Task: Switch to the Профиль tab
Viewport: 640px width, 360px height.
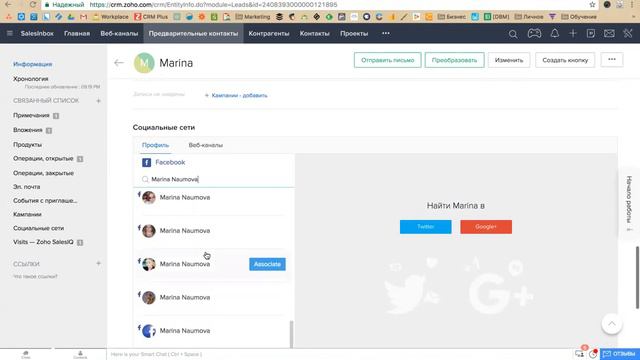Action: [x=156, y=145]
